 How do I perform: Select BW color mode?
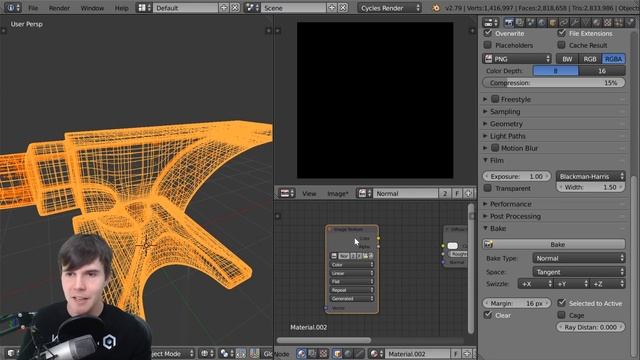tap(567, 59)
